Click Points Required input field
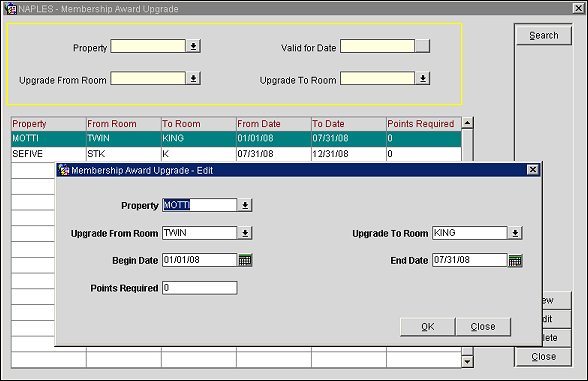The image size is (588, 381). tap(200, 288)
